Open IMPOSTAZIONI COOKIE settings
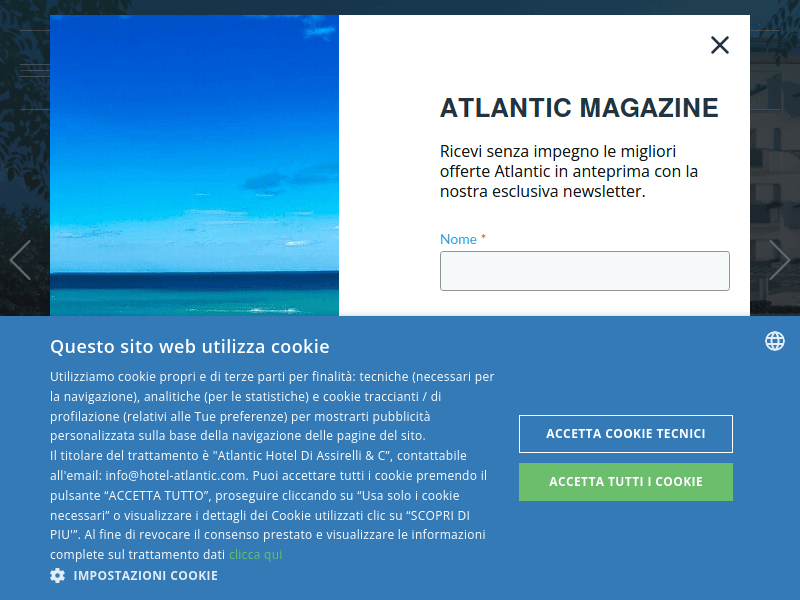The height and width of the screenshot is (600, 800). tap(145, 575)
